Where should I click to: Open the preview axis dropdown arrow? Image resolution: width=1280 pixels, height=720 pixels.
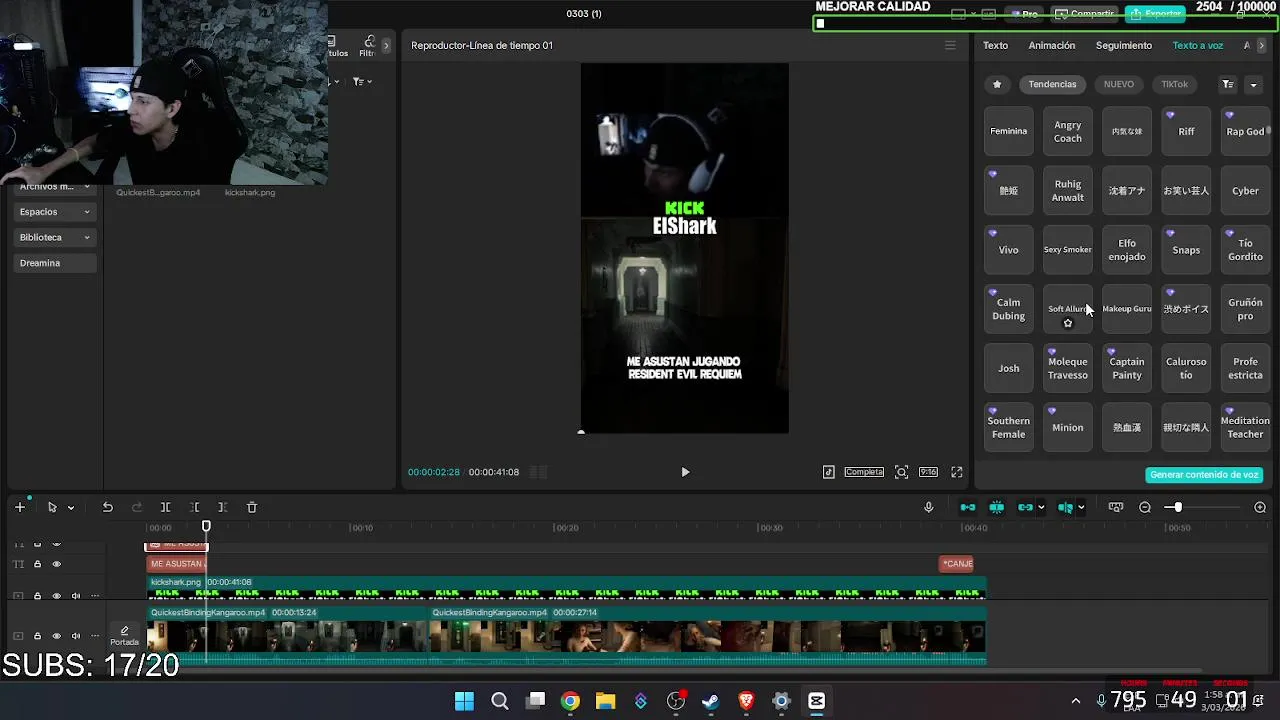click(1081, 507)
